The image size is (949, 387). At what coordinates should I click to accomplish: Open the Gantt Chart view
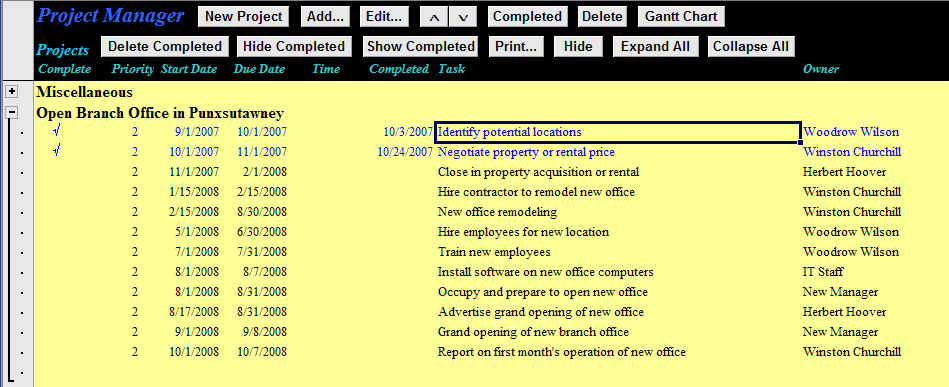click(x=681, y=17)
